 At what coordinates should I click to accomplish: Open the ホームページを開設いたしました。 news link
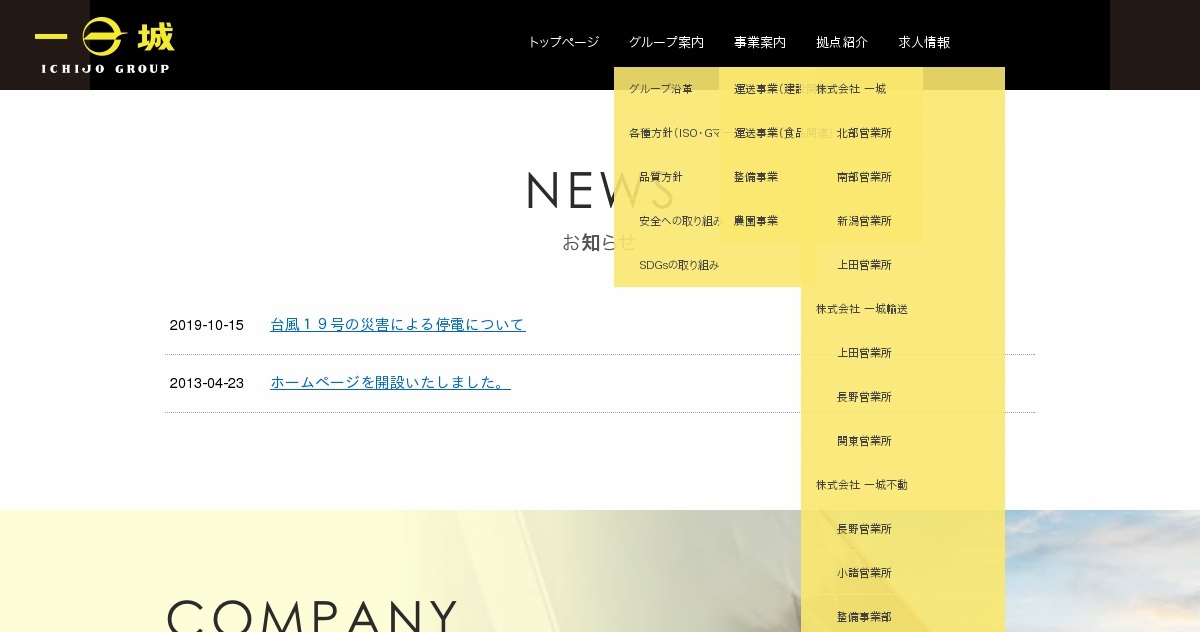pyautogui.click(x=390, y=383)
